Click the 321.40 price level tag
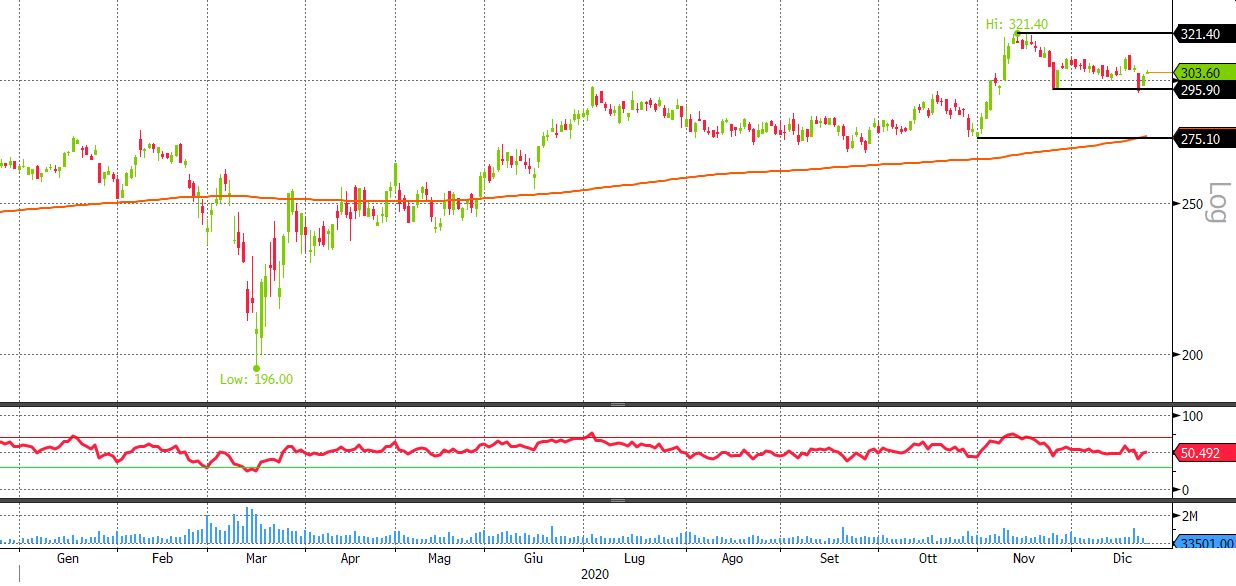Screen dimensions: 1236x586 1204,34
